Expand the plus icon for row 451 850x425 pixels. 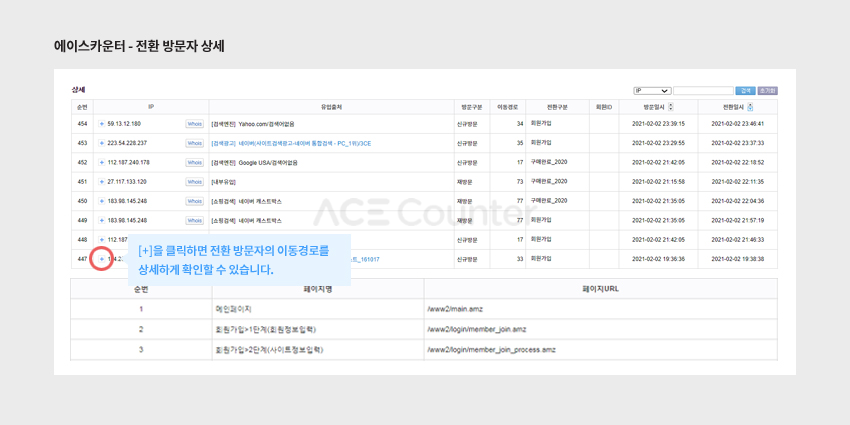coord(101,182)
